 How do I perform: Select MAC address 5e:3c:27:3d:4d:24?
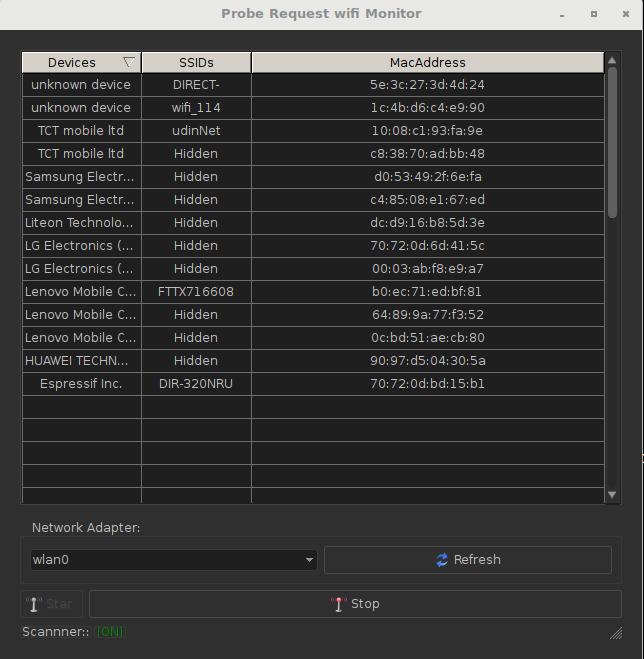click(427, 85)
